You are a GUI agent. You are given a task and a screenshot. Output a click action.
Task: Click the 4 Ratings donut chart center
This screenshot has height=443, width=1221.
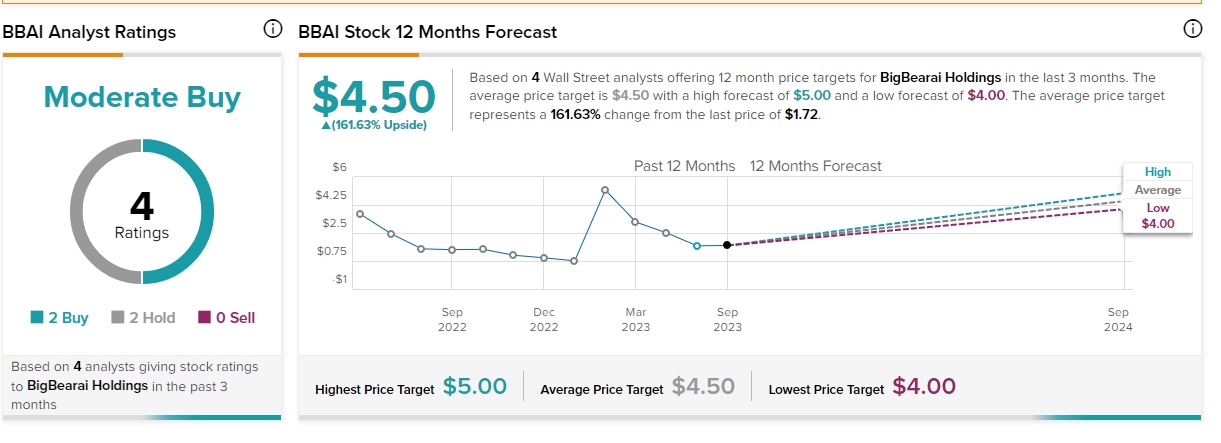click(x=142, y=215)
